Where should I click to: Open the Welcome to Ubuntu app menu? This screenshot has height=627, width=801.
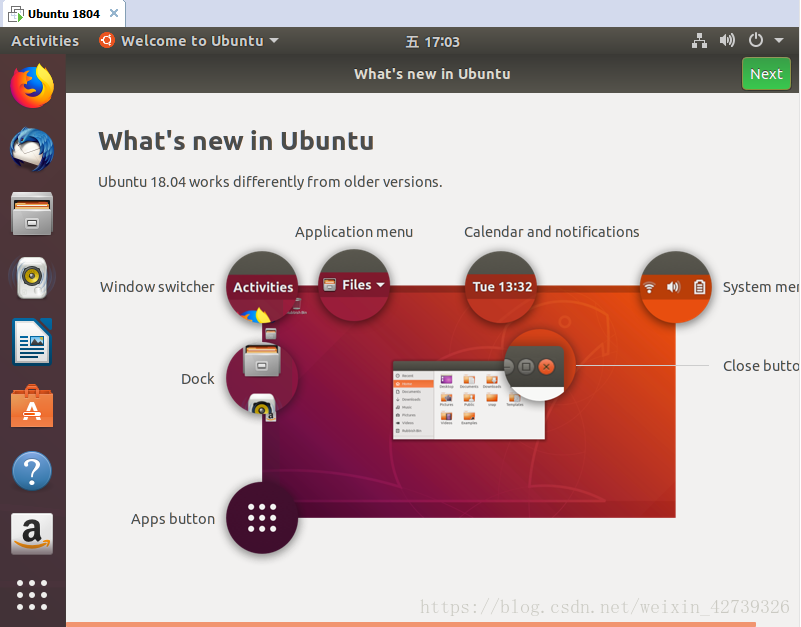(x=189, y=41)
